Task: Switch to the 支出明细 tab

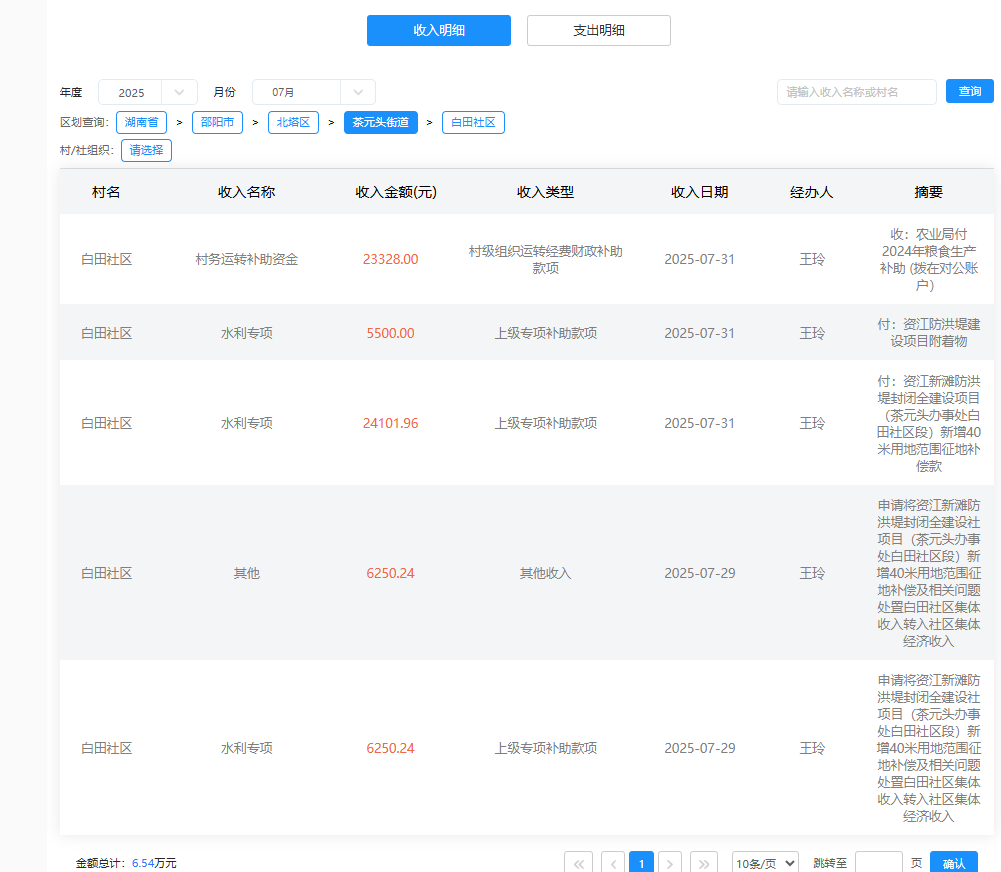Action: click(598, 31)
